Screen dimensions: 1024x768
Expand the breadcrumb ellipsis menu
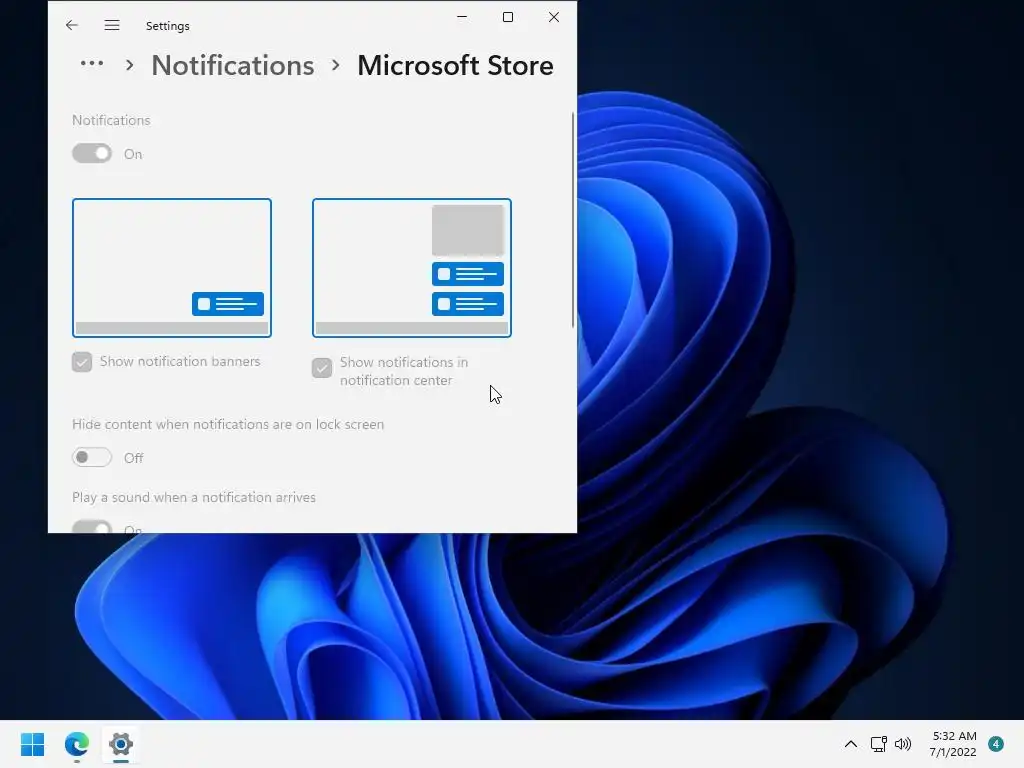point(91,63)
